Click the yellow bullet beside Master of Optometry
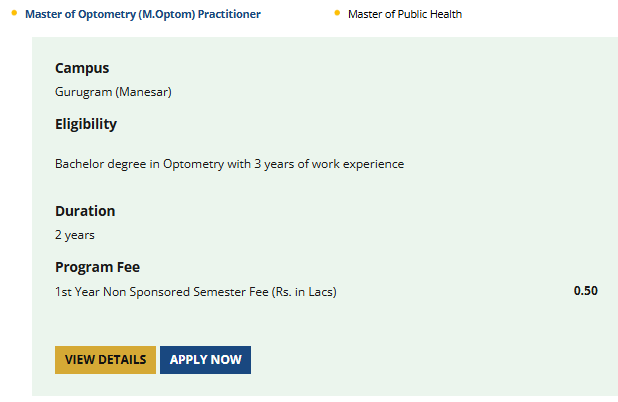The height and width of the screenshot is (402, 618). click(13, 13)
